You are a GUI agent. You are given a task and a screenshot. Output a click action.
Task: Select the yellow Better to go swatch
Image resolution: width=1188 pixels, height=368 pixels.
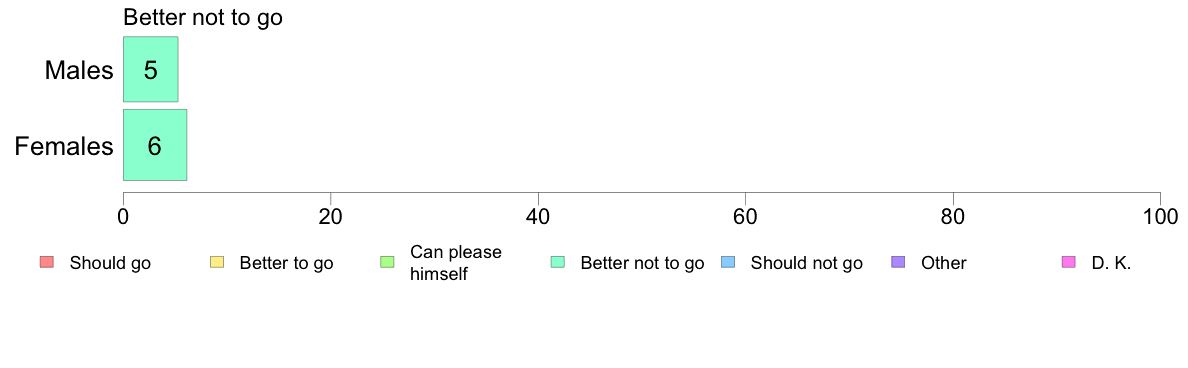(216, 263)
